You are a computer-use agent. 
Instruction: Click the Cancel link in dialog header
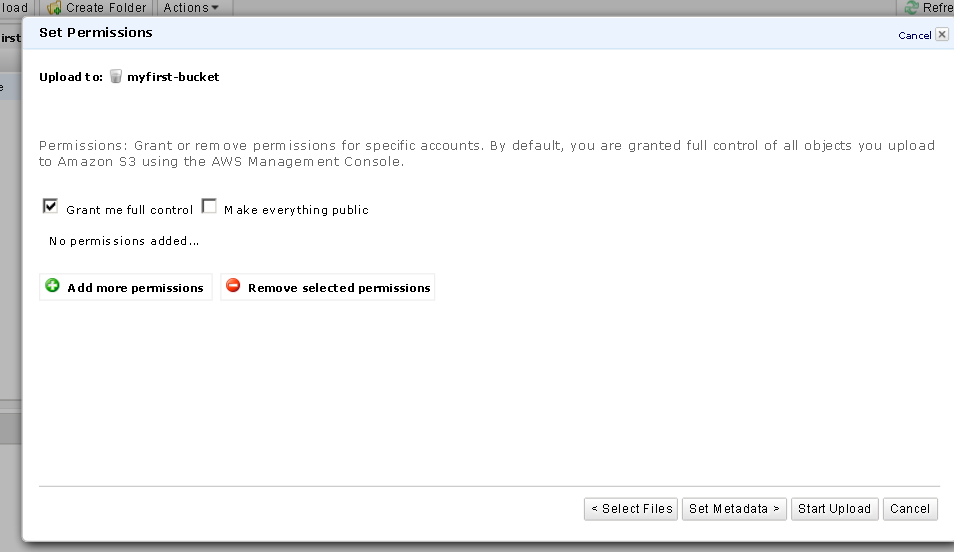915,36
